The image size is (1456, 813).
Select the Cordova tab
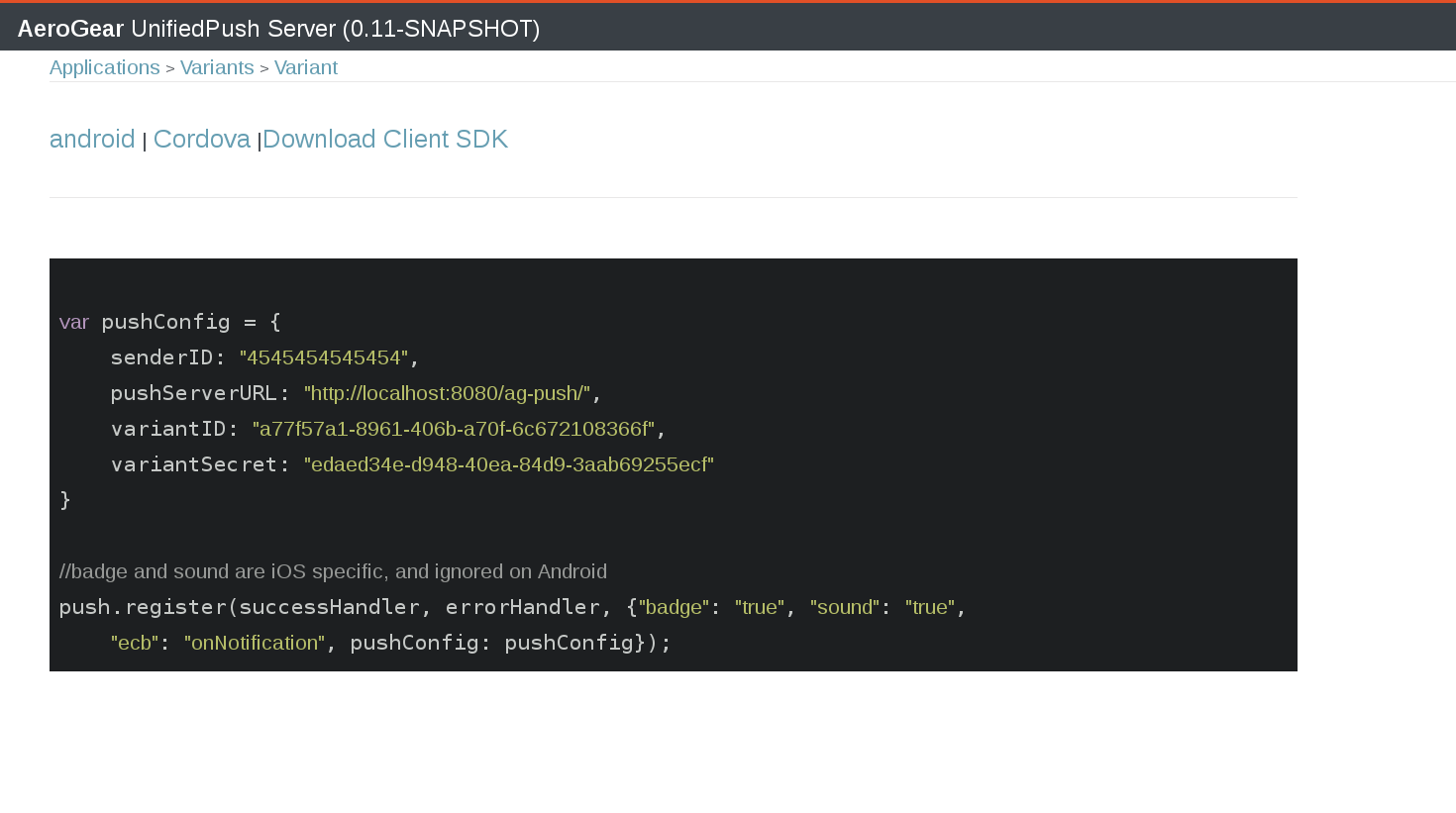(x=201, y=139)
